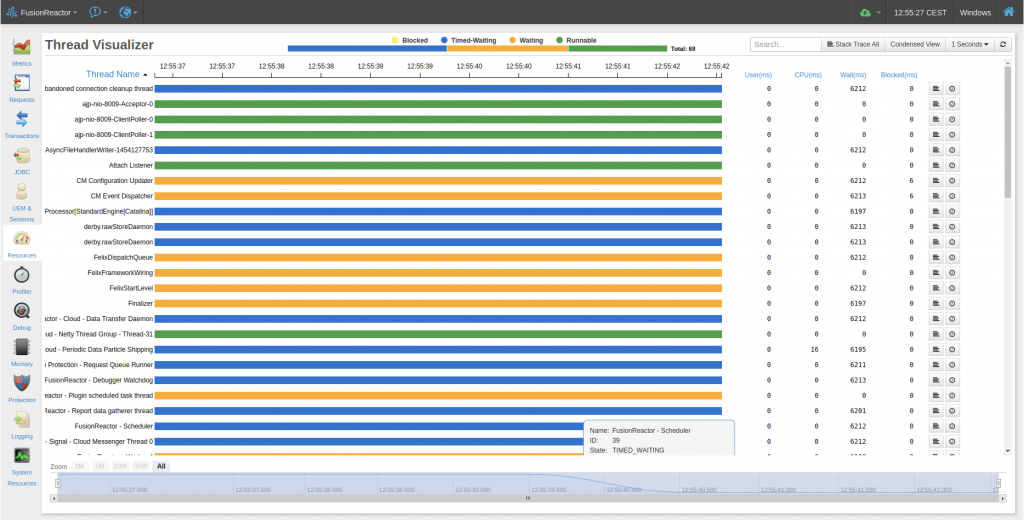Click the navigator scroll-right arrow

click(1002, 498)
